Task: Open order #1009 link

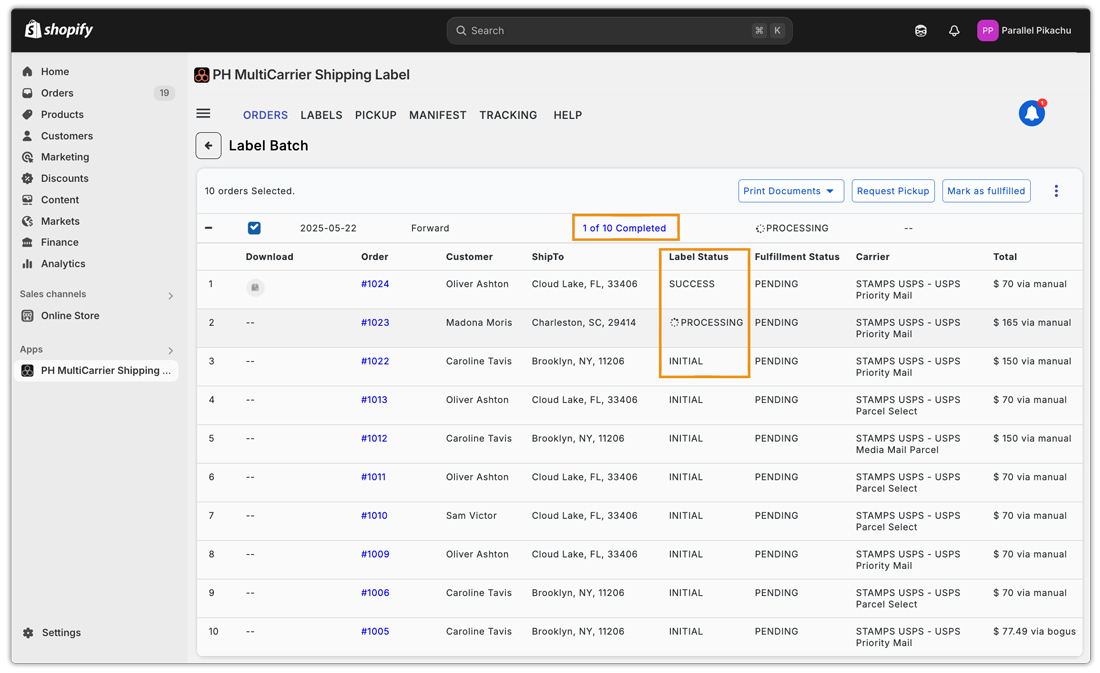Action: pyautogui.click(x=375, y=554)
